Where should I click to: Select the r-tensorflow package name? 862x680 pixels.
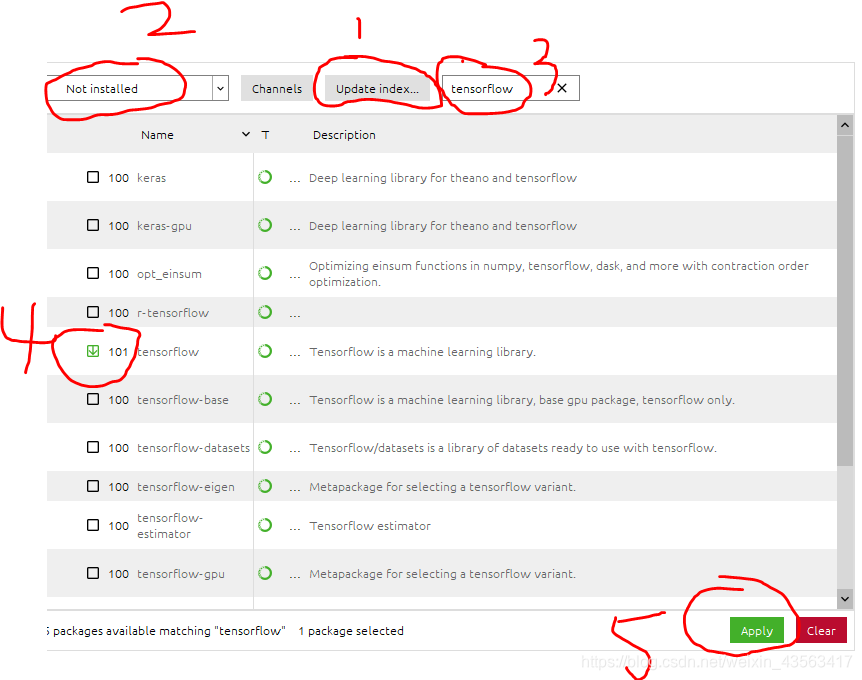pyautogui.click(x=173, y=313)
